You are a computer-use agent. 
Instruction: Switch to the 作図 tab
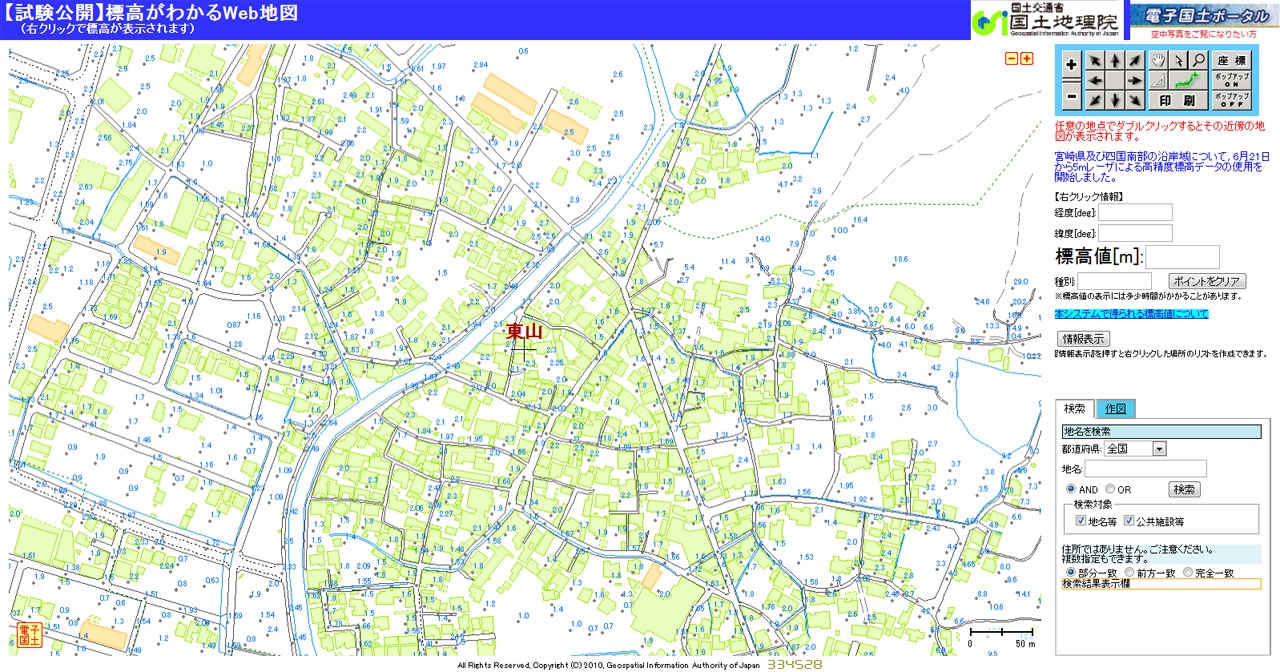[x=1115, y=409]
